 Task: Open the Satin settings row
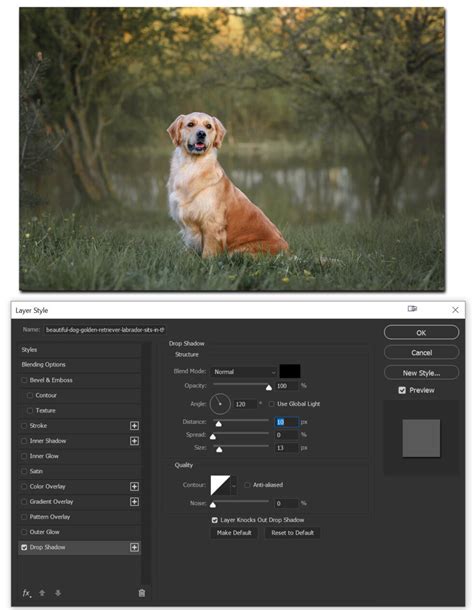pos(79,471)
